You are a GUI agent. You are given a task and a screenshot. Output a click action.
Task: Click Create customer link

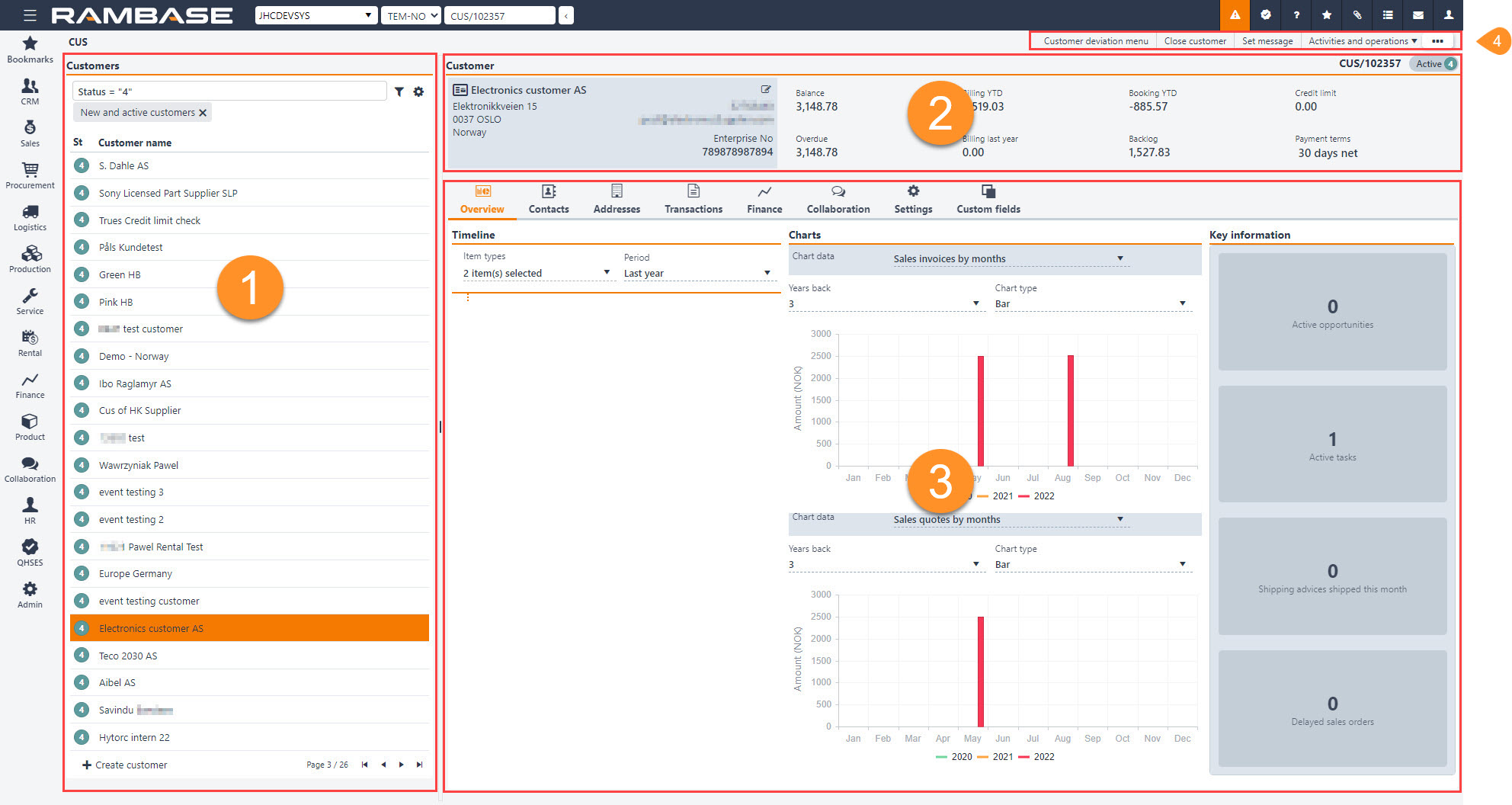(x=124, y=765)
